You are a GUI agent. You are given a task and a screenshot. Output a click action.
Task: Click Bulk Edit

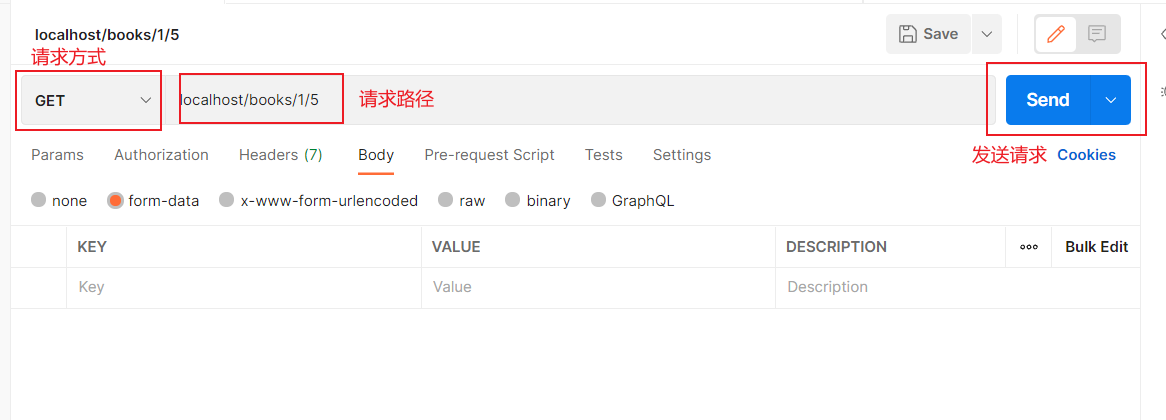click(x=1096, y=247)
